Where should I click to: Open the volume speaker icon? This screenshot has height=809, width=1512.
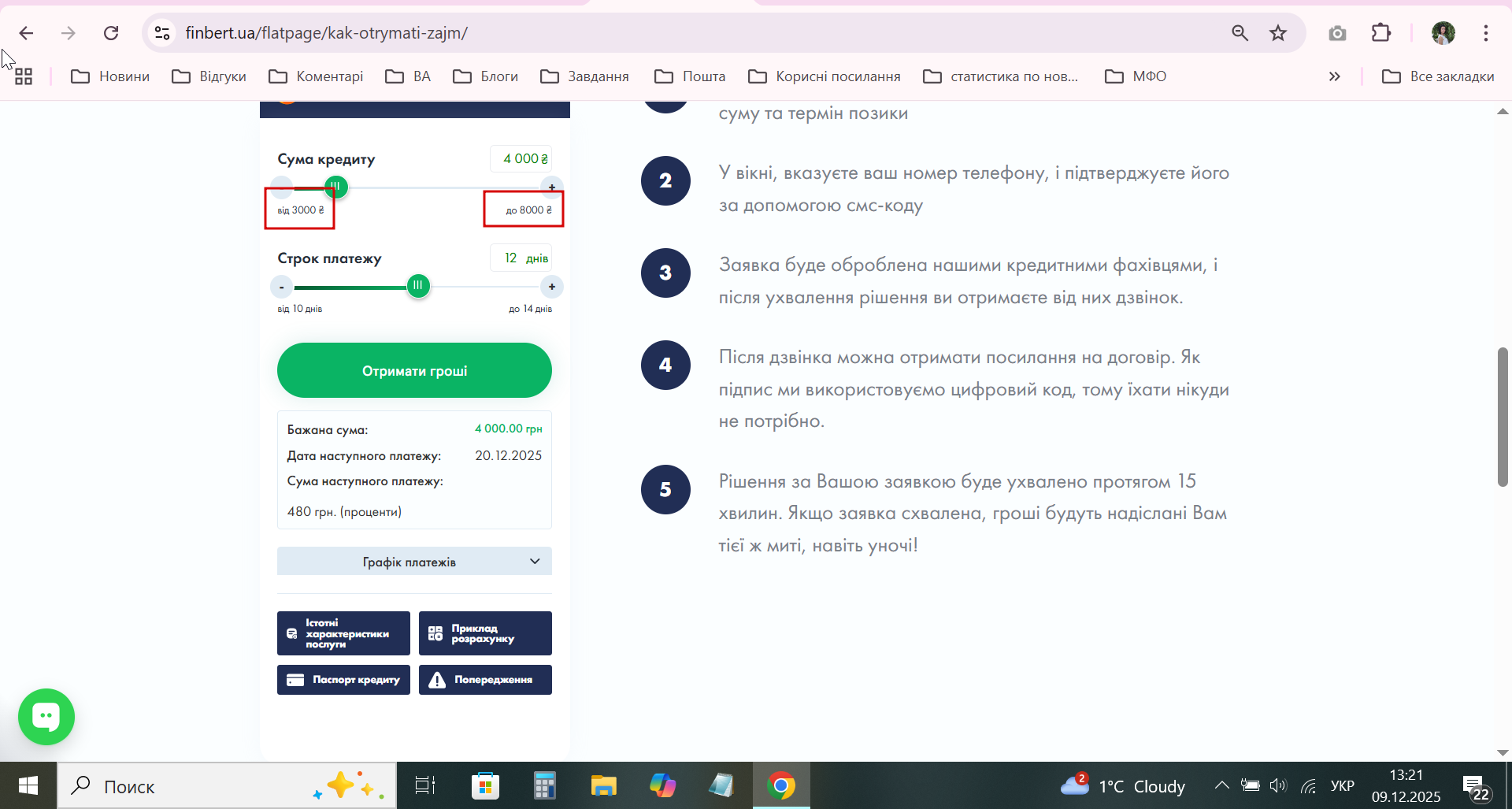[1278, 785]
